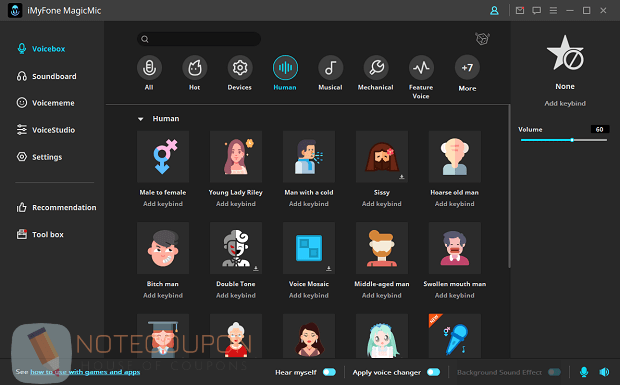Add keybind for Voice Mosaic
The width and height of the screenshot is (620, 385).
tap(309, 295)
